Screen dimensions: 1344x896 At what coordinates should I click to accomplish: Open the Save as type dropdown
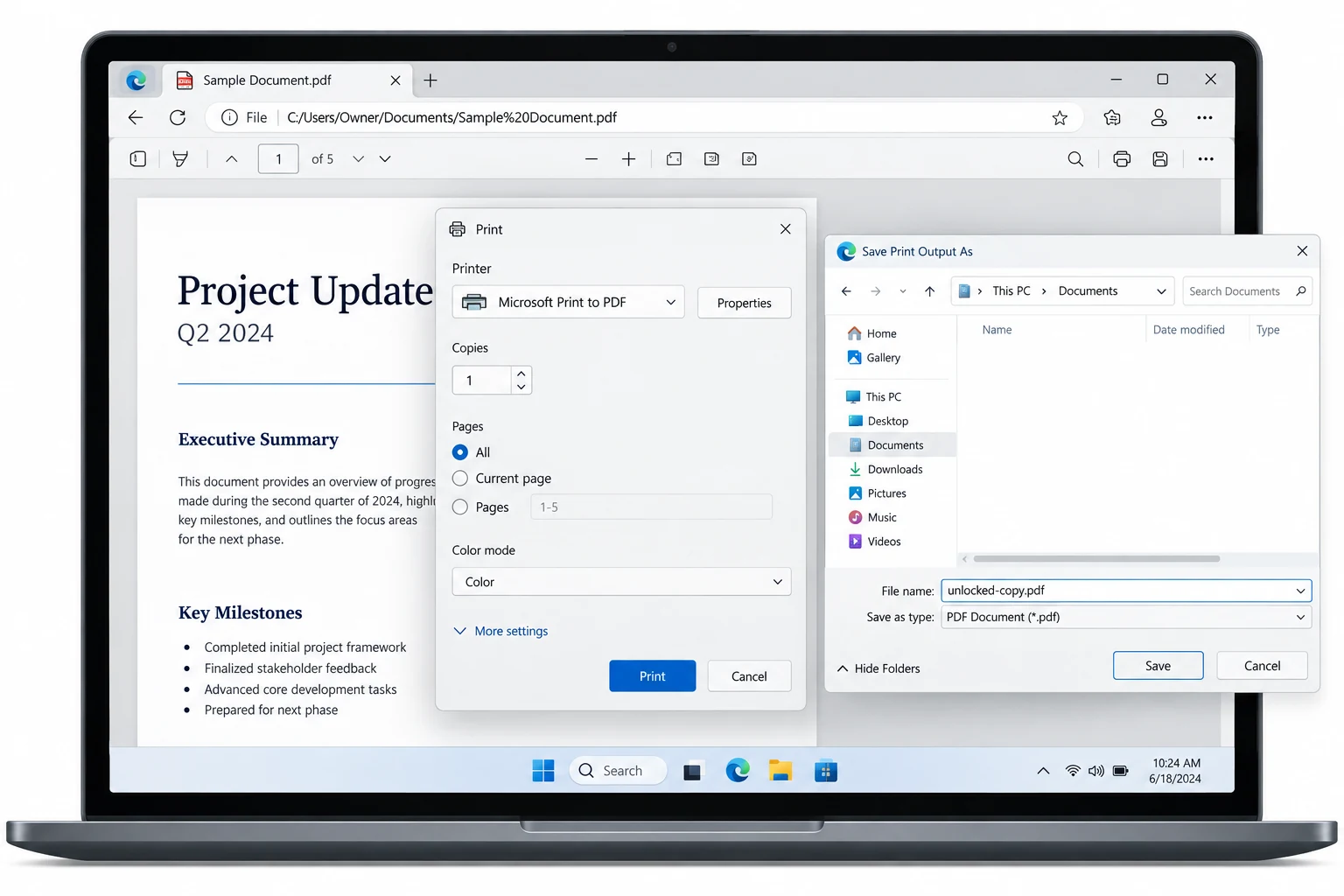[x=1126, y=617]
